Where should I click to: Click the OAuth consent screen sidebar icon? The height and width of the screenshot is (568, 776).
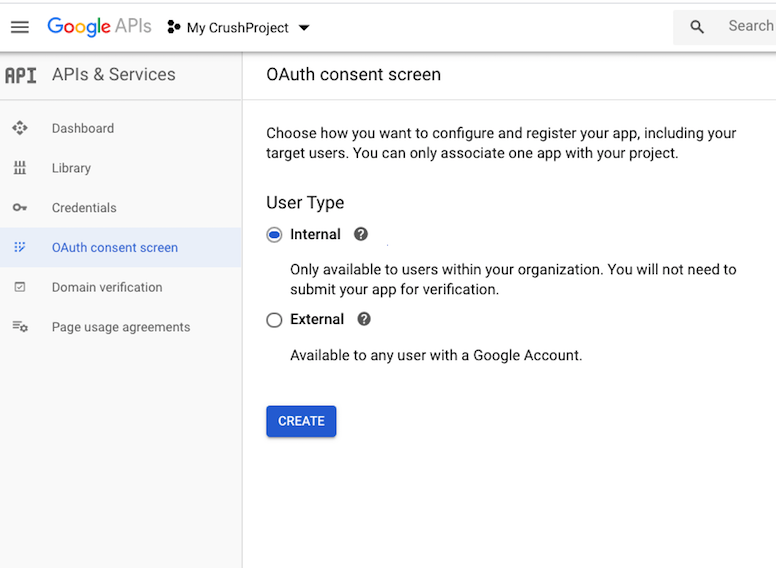(20, 247)
